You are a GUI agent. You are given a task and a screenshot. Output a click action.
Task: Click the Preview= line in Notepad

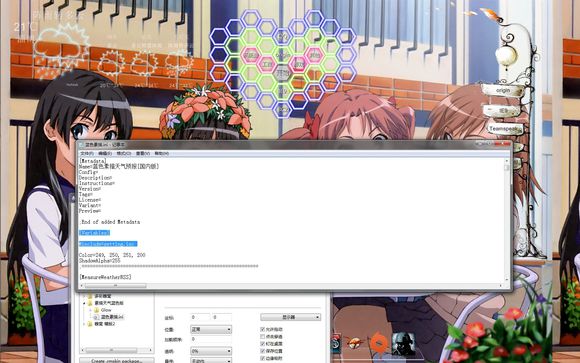point(90,211)
